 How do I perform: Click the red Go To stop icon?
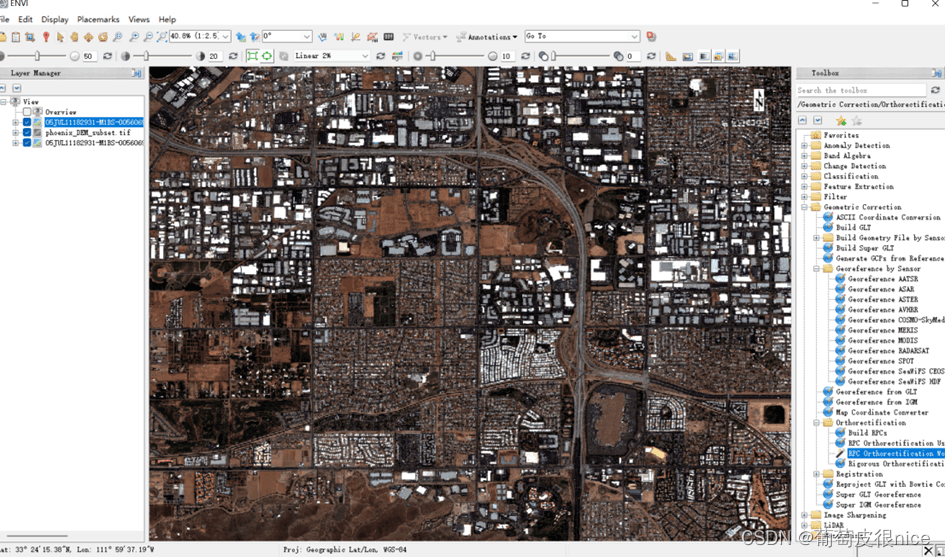tap(651, 36)
